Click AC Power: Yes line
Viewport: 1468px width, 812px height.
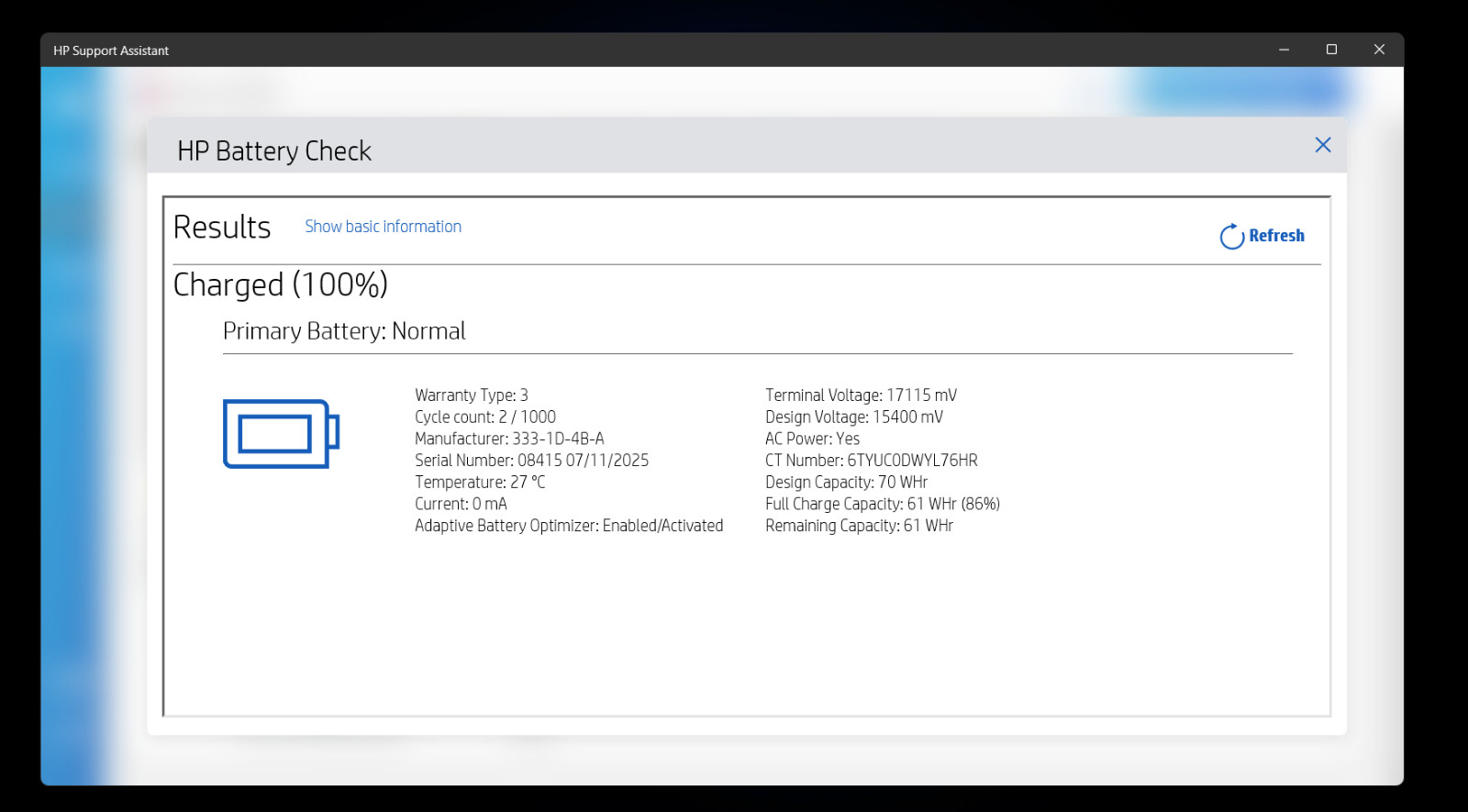(x=812, y=439)
